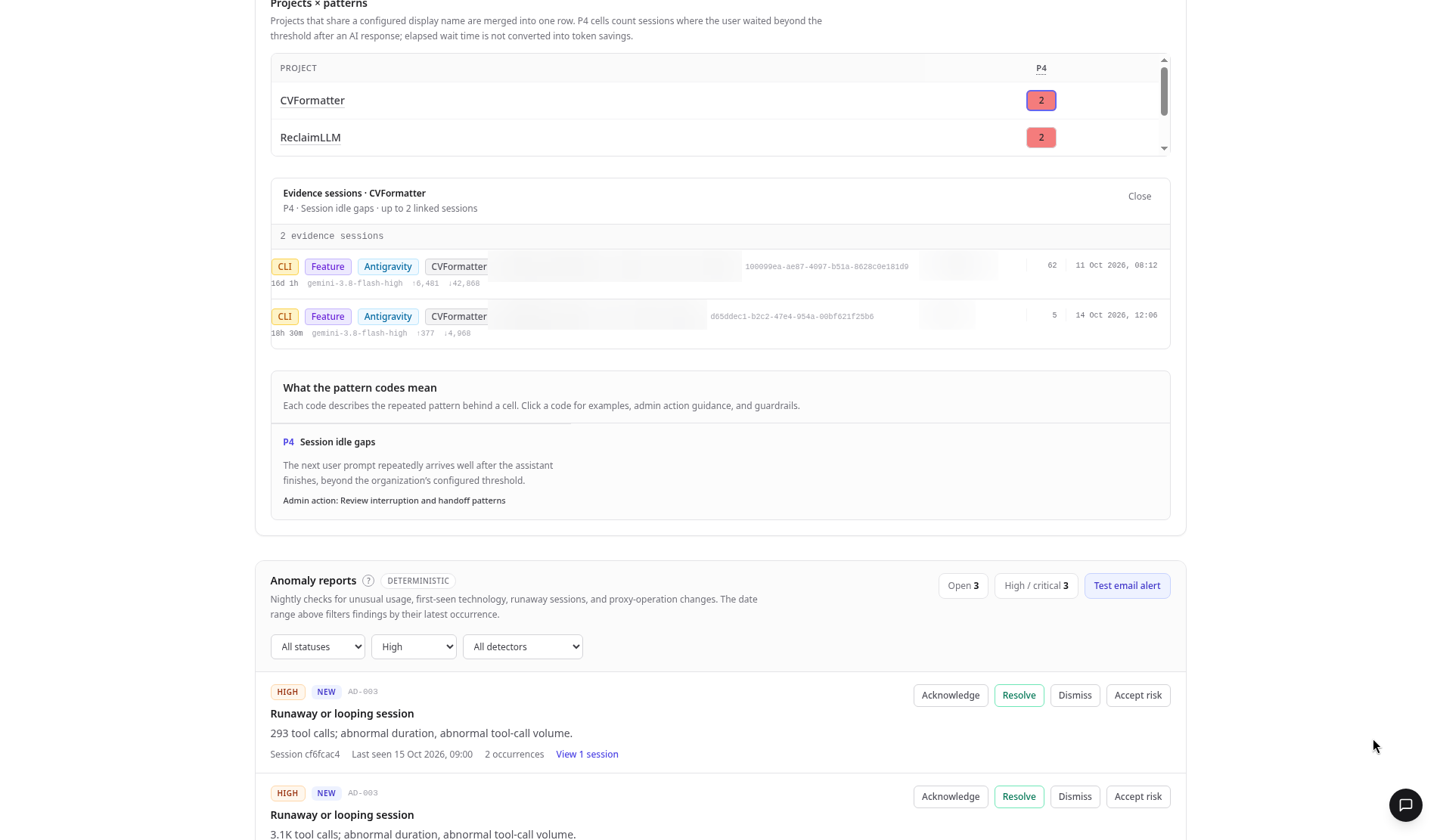Image resolution: width=1440 pixels, height=840 pixels.
Task: Click the Antigravity tag in the 18h 30m session
Action: tap(388, 317)
